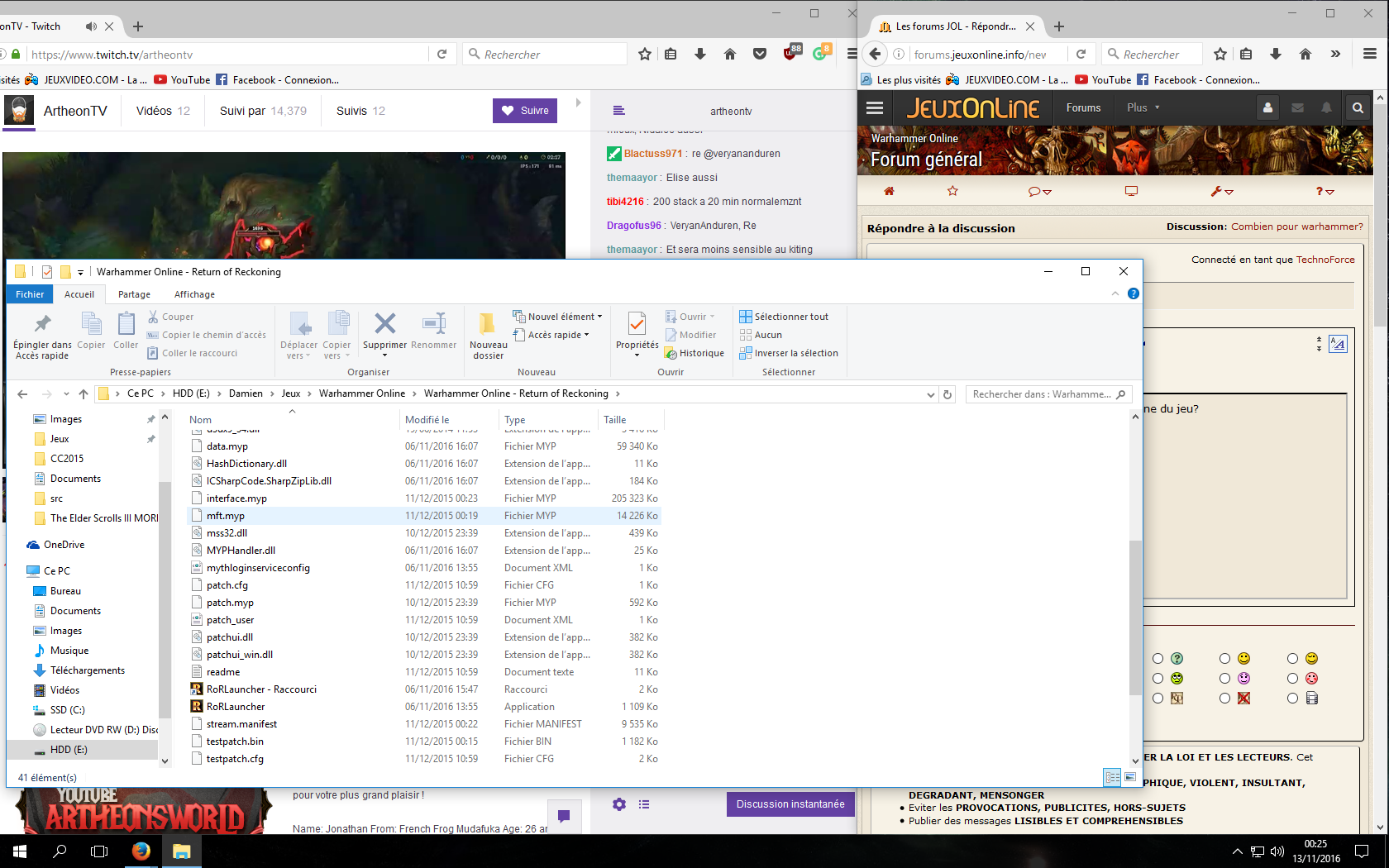1389x868 pixels.
Task: Click Suivre button on Twitch
Action: [x=525, y=111]
